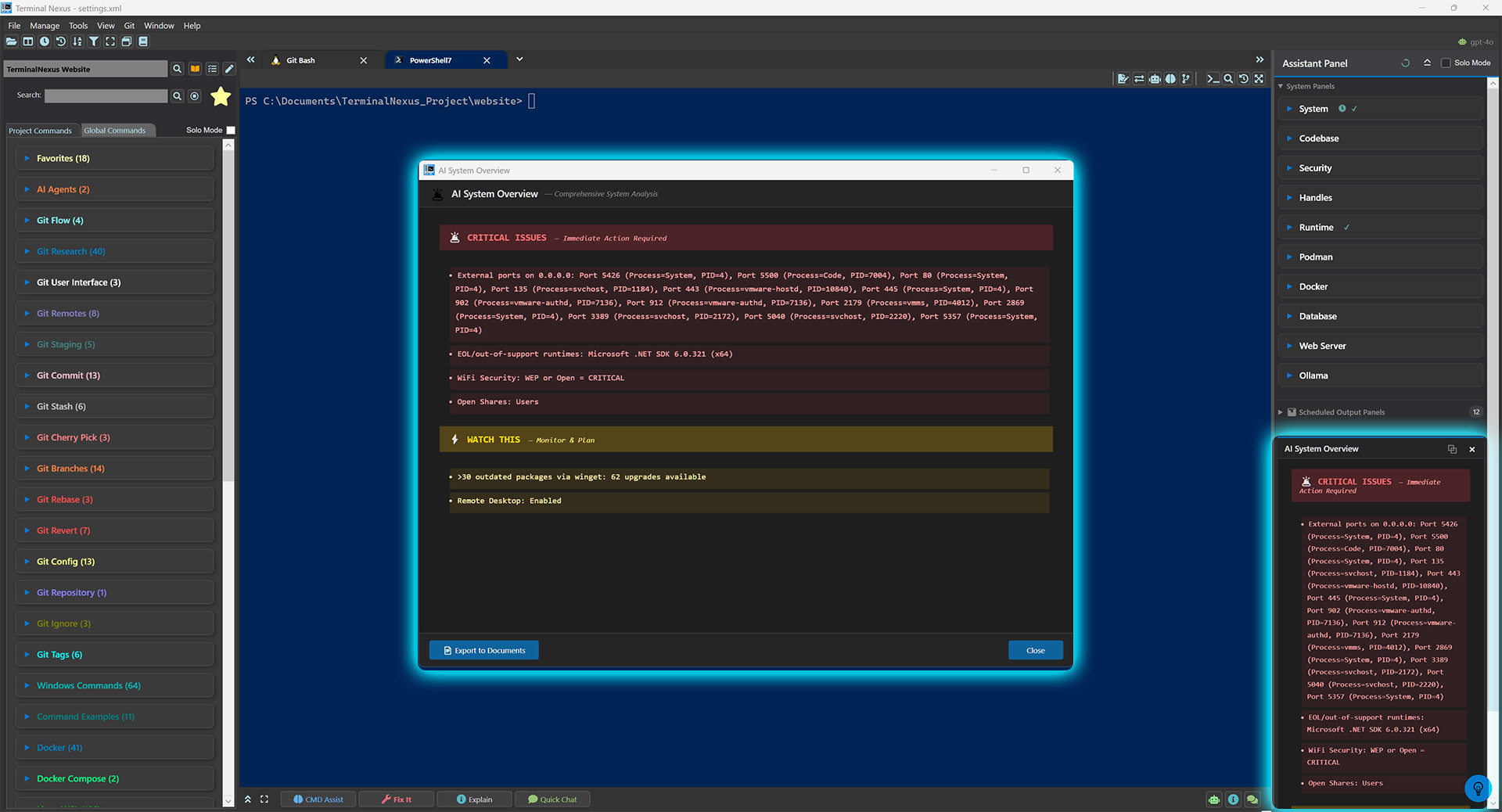
Task: Edit the command set with the pencil icon
Action: 229,69
